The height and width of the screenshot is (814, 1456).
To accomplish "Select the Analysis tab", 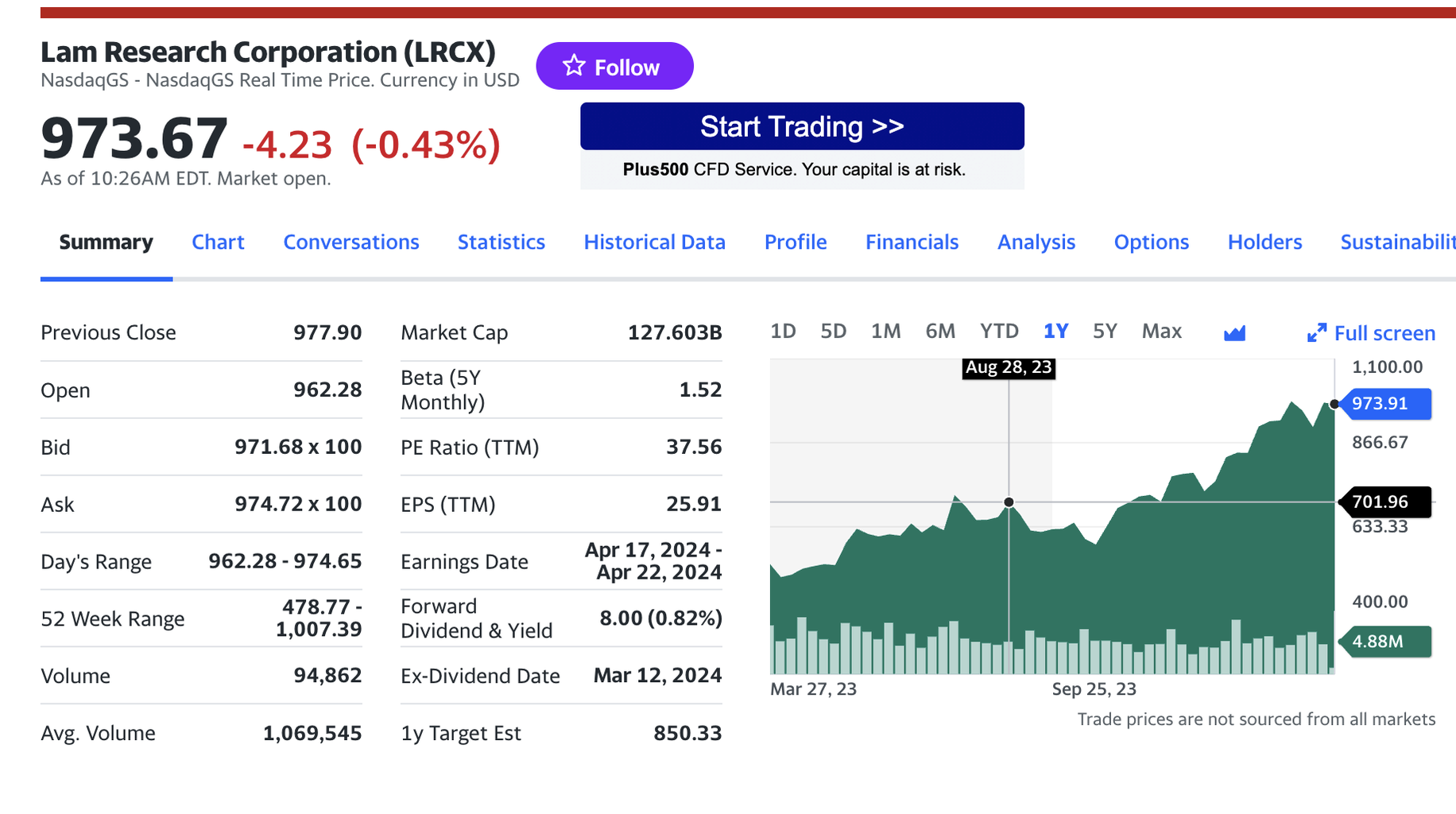I will coord(1036,242).
